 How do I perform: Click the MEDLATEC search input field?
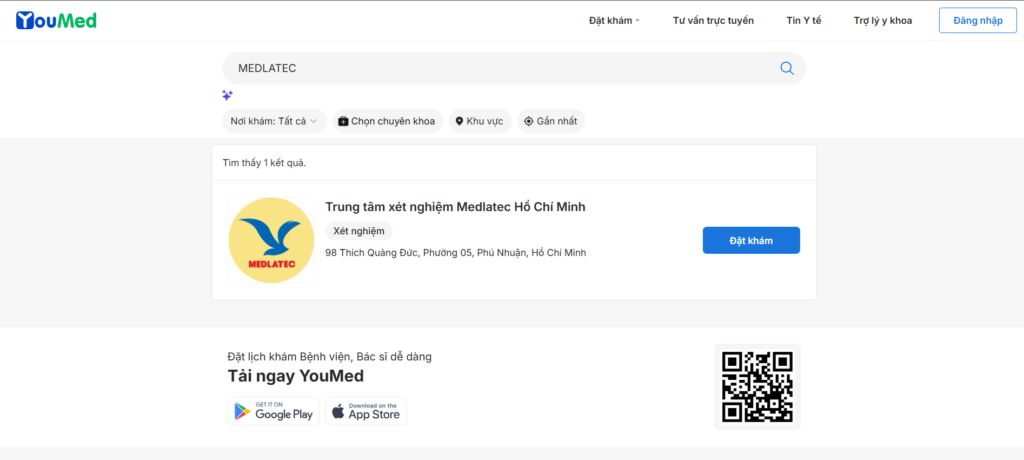click(500, 68)
